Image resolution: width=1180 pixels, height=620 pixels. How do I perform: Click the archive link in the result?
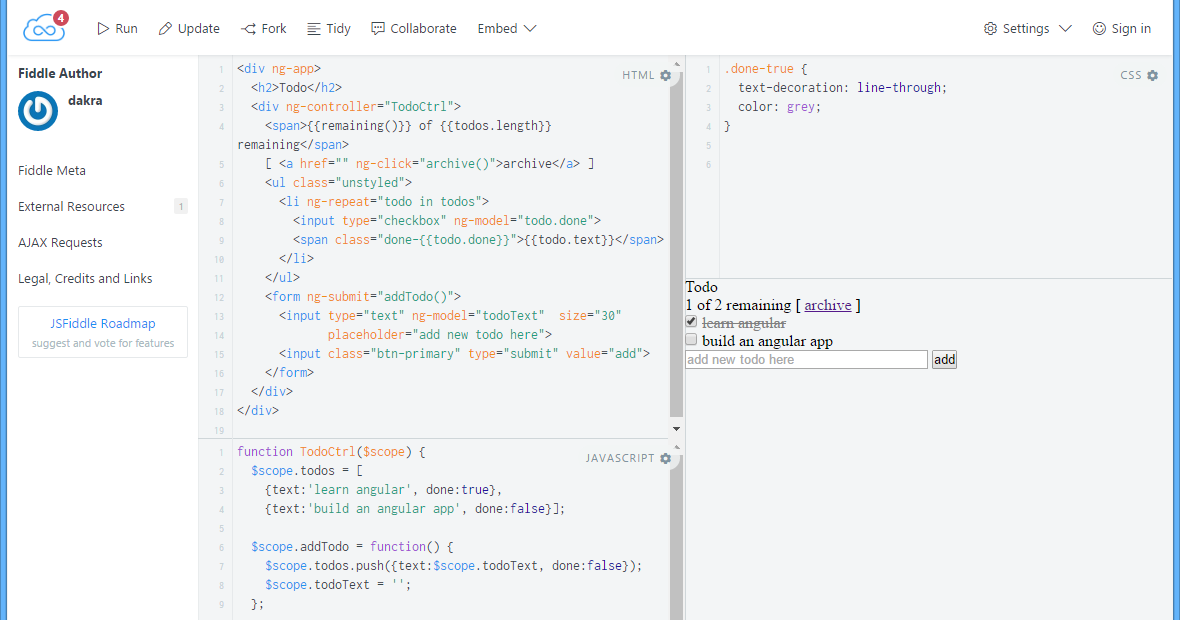tap(828, 305)
